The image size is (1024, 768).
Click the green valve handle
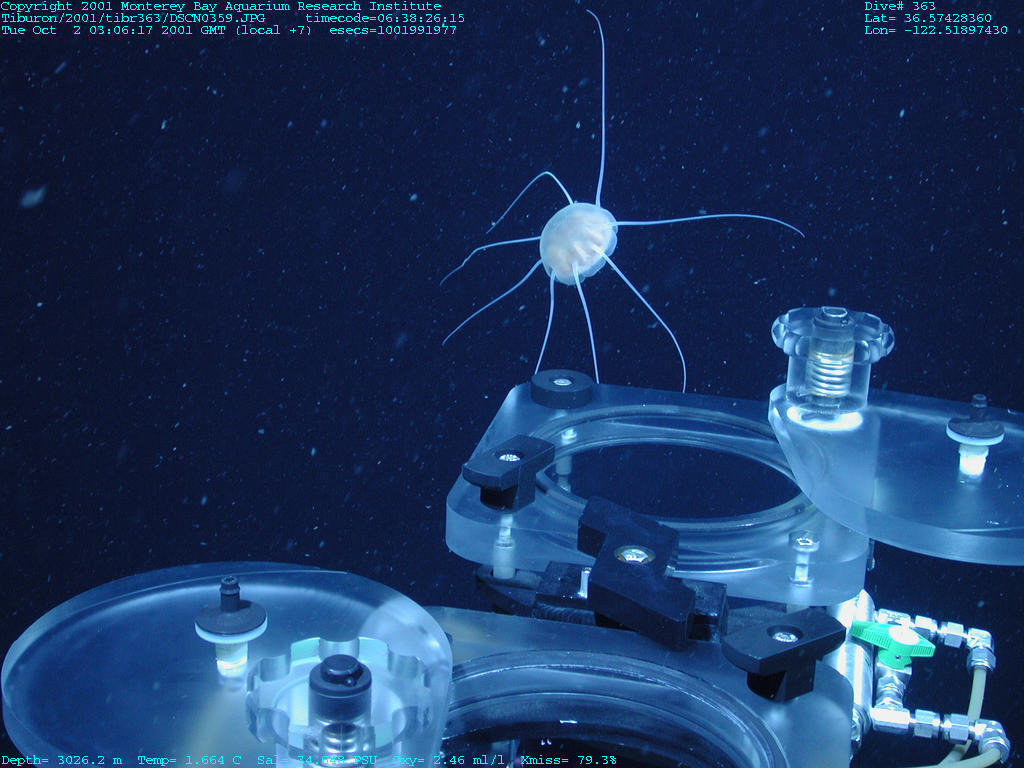[x=893, y=641]
